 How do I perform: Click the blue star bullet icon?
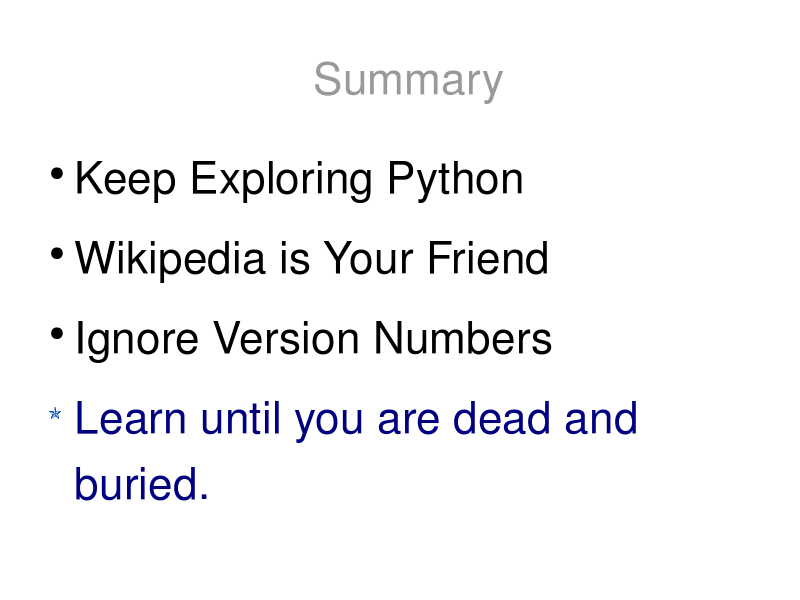[55, 413]
